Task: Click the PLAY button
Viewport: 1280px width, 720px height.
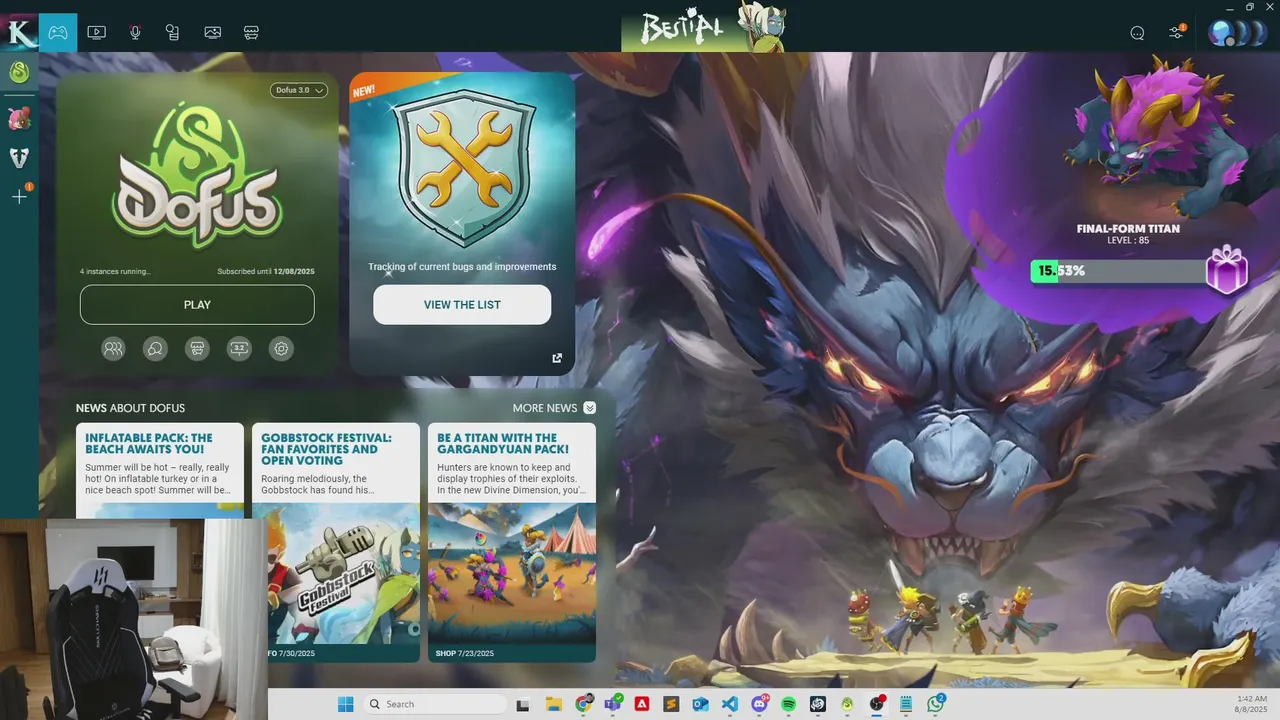Action: pos(197,305)
